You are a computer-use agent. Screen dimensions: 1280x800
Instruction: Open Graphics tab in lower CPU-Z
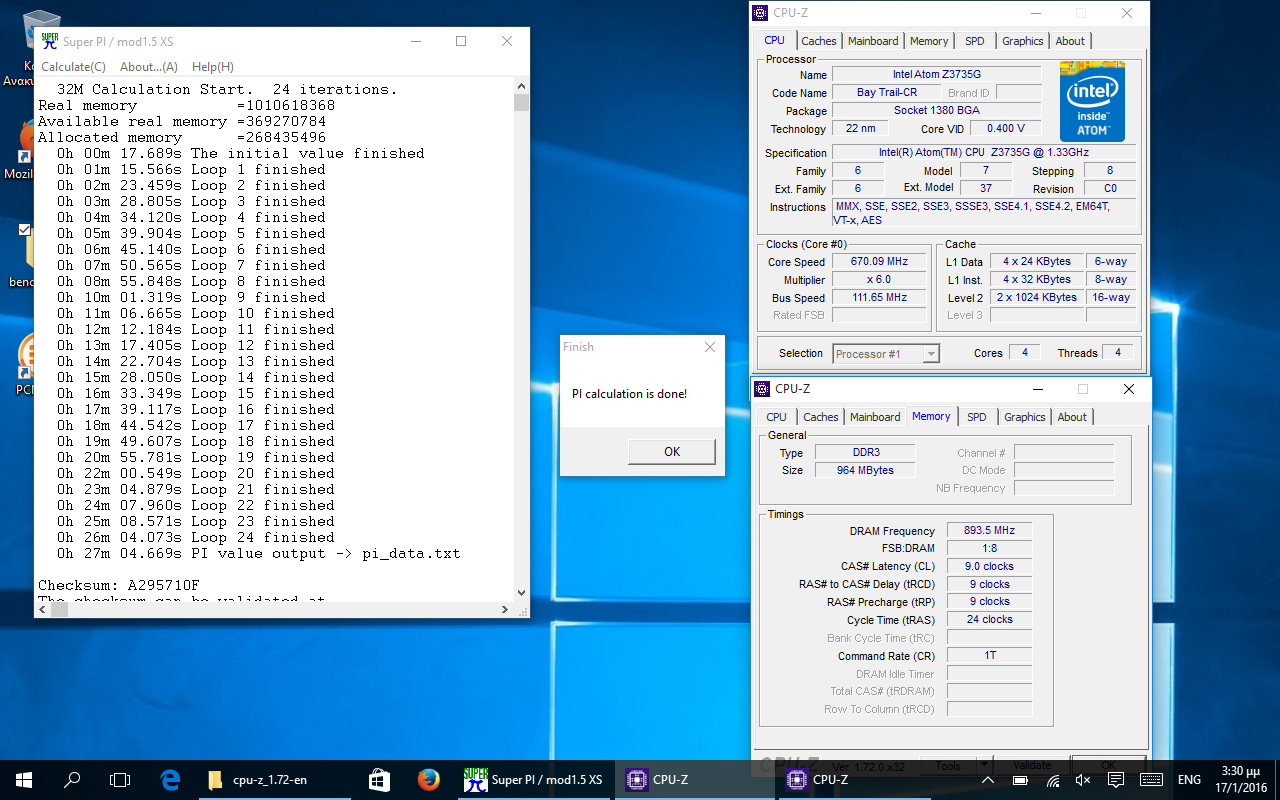click(x=1025, y=417)
